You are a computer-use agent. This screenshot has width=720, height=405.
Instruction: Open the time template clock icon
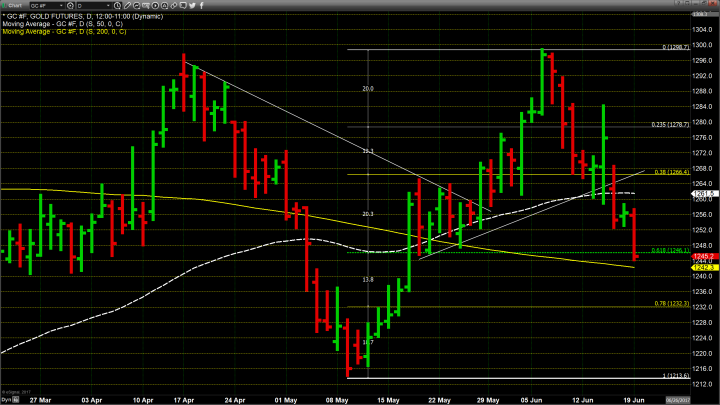coord(118,6)
